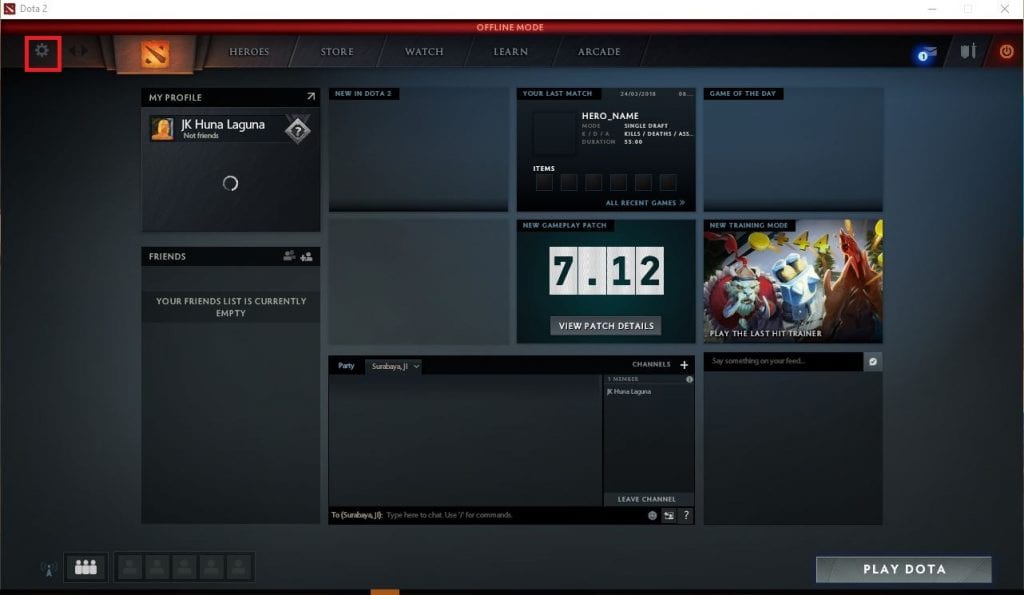Expand My Profile with arrow icon

point(311,97)
